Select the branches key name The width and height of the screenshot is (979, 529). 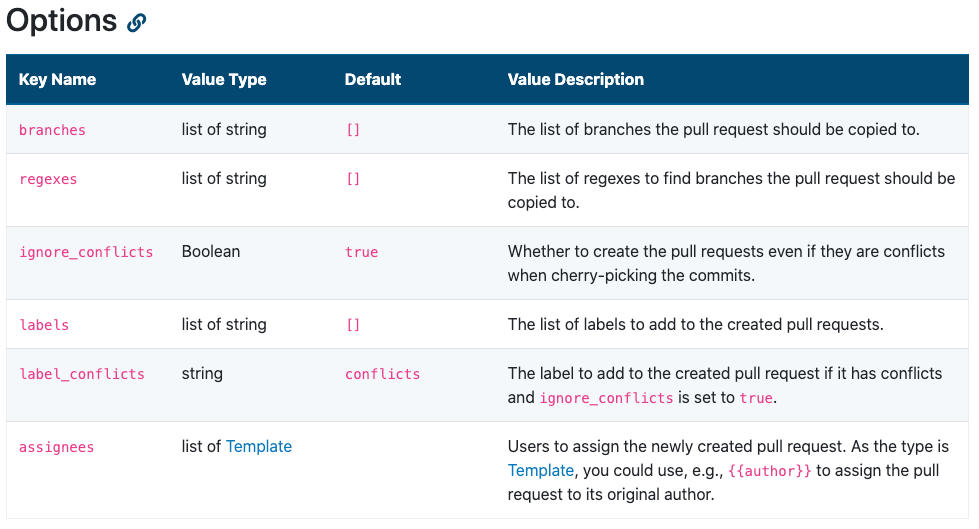click(52, 130)
